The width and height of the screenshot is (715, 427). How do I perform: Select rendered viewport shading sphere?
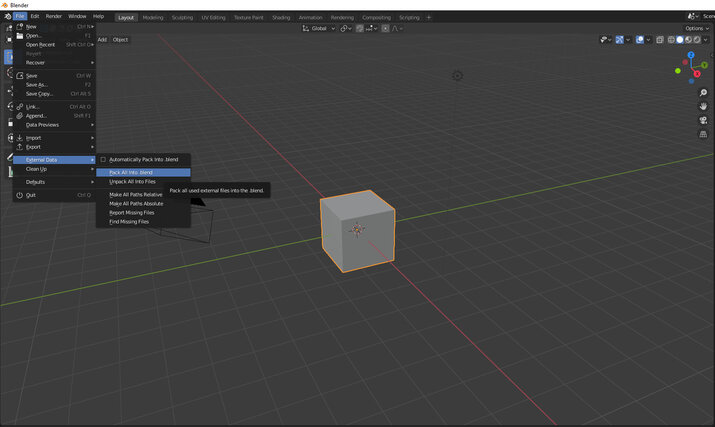point(696,40)
